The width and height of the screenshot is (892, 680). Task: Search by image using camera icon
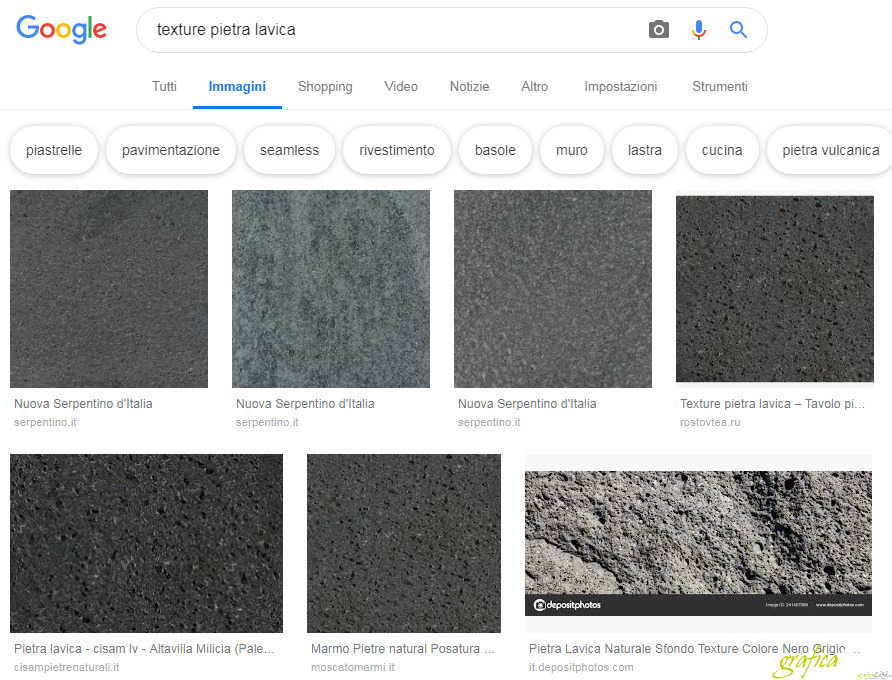658,30
